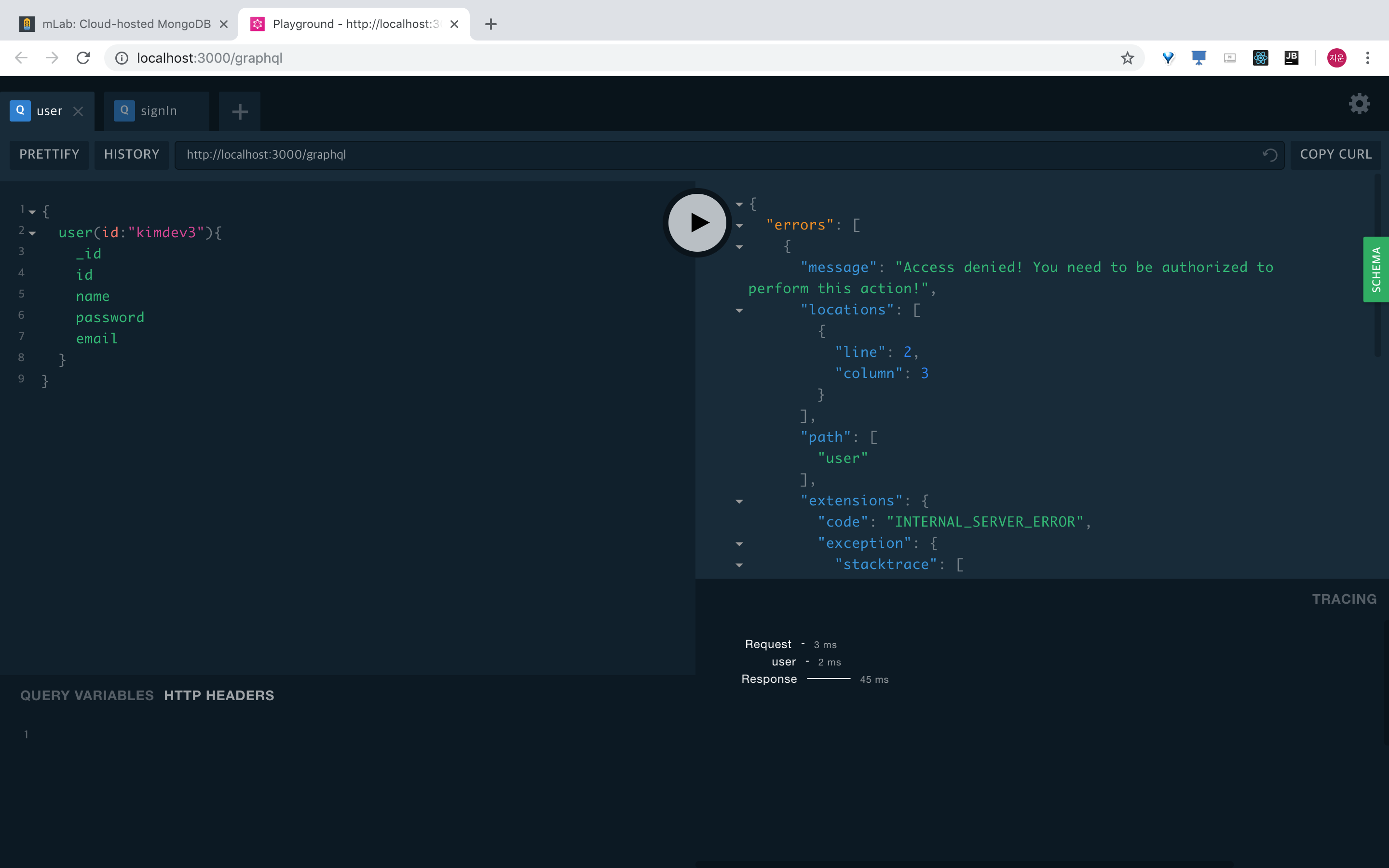Open the grey rectangle extension icon
This screenshot has height=868, width=1389.
1229,58
